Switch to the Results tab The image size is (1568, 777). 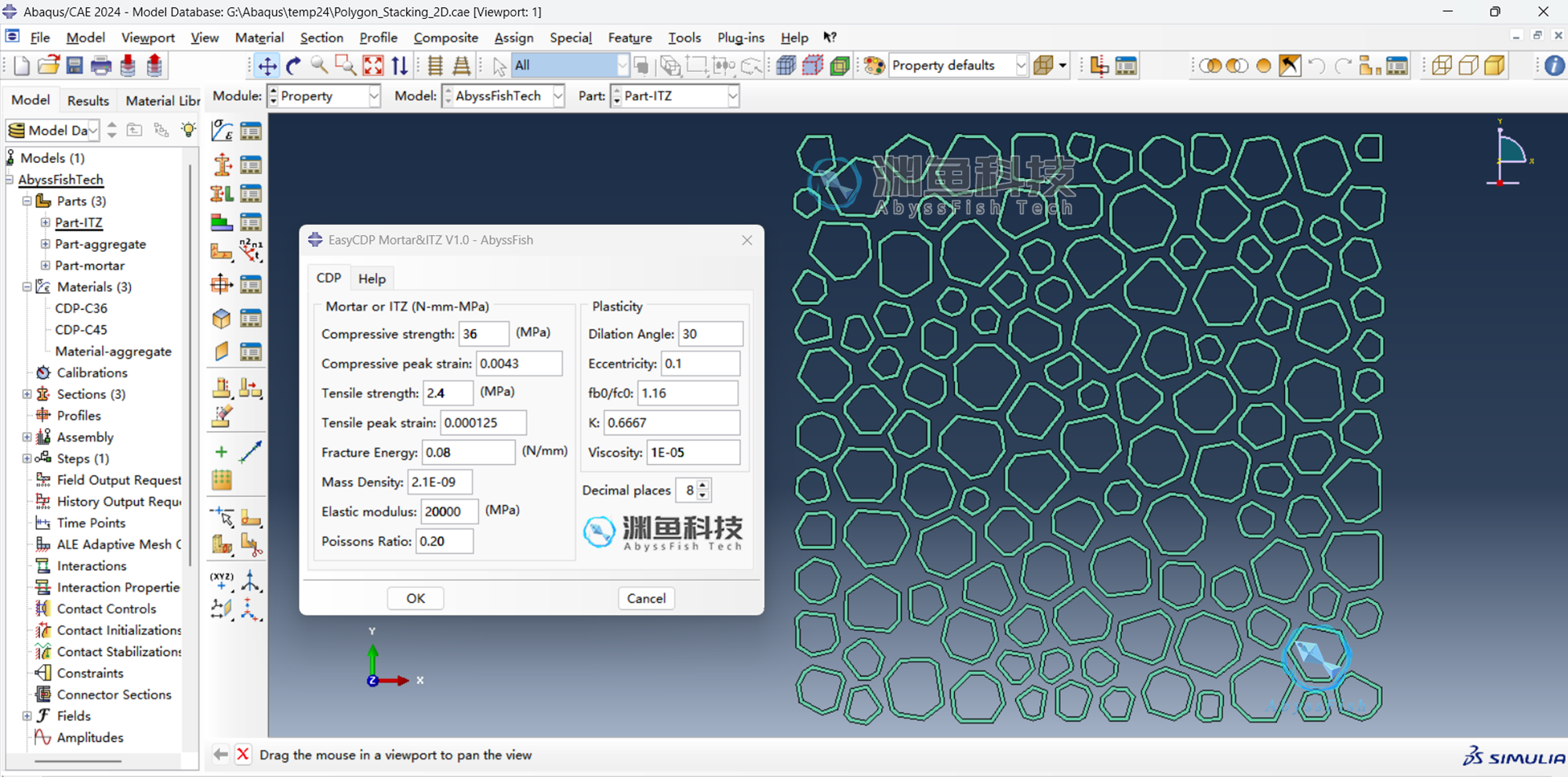tap(89, 100)
